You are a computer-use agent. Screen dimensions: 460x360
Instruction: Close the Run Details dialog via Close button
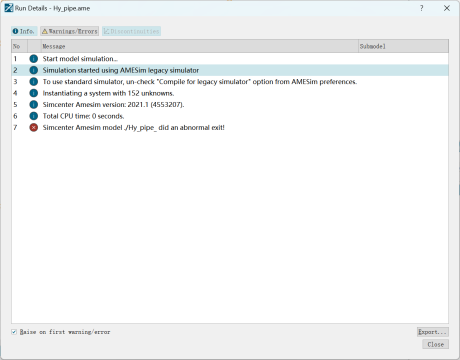(436, 344)
